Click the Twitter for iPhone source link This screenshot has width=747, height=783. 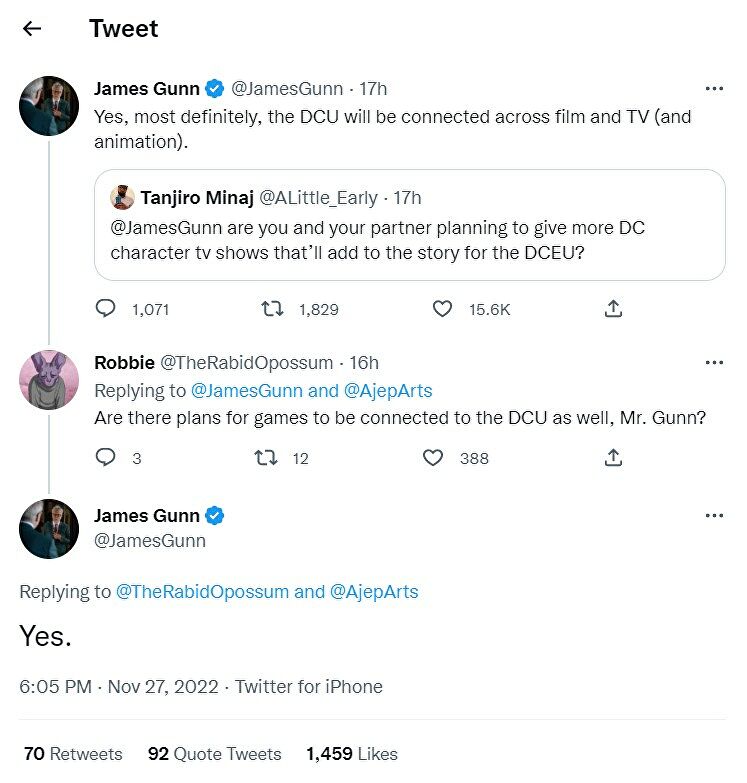coord(309,687)
